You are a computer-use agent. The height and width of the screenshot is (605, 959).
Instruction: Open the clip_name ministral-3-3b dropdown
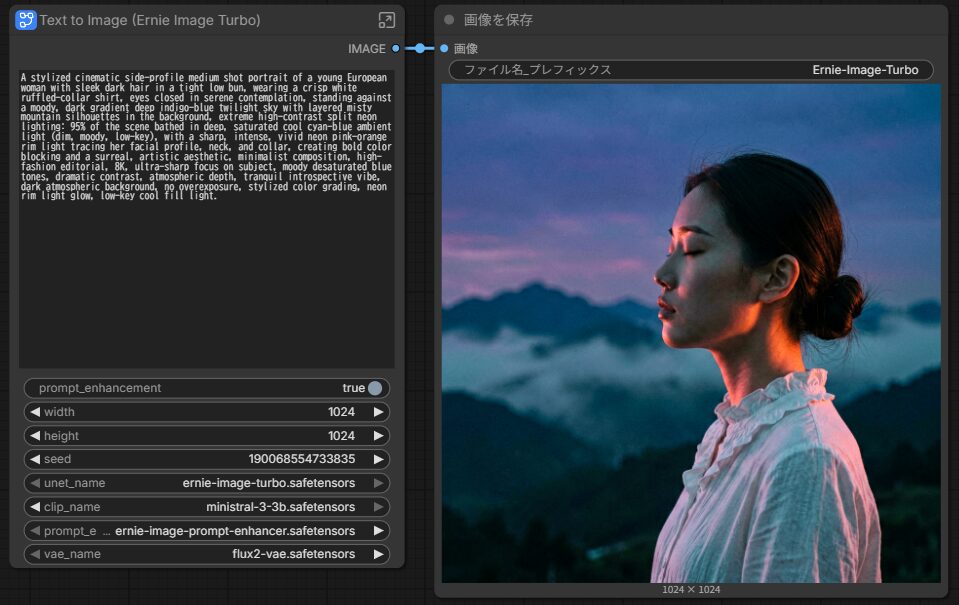[207, 507]
